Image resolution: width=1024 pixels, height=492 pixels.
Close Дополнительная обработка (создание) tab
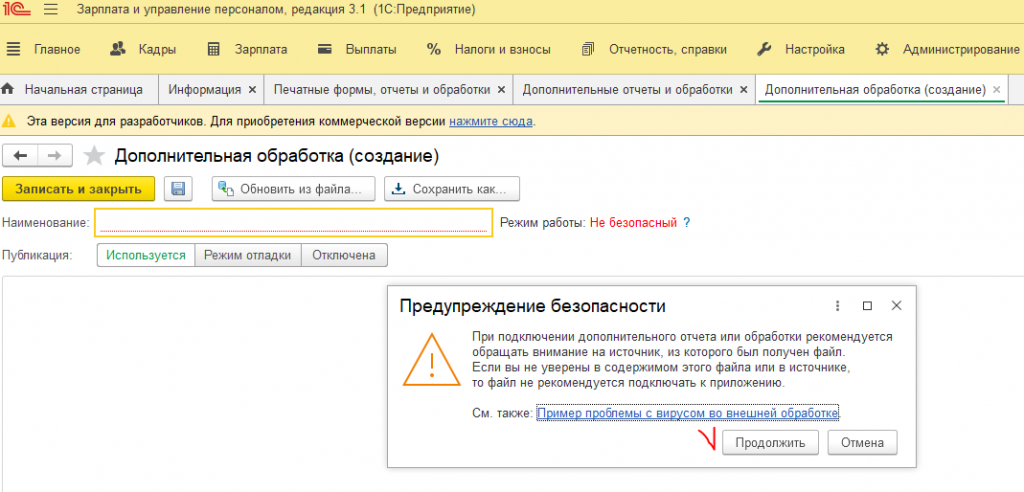pyautogui.click(x=997, y=90)
